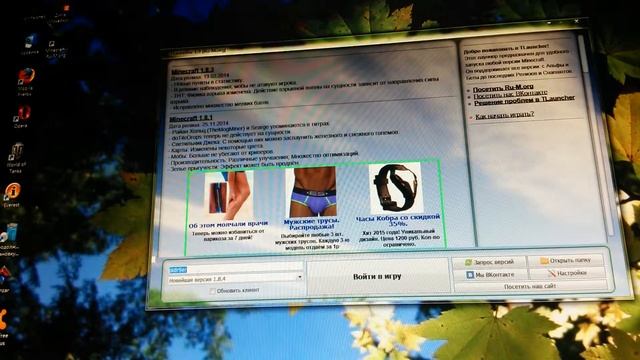Open the Everest desktop shortcut
640x360 pixels.
click(13, 191)
